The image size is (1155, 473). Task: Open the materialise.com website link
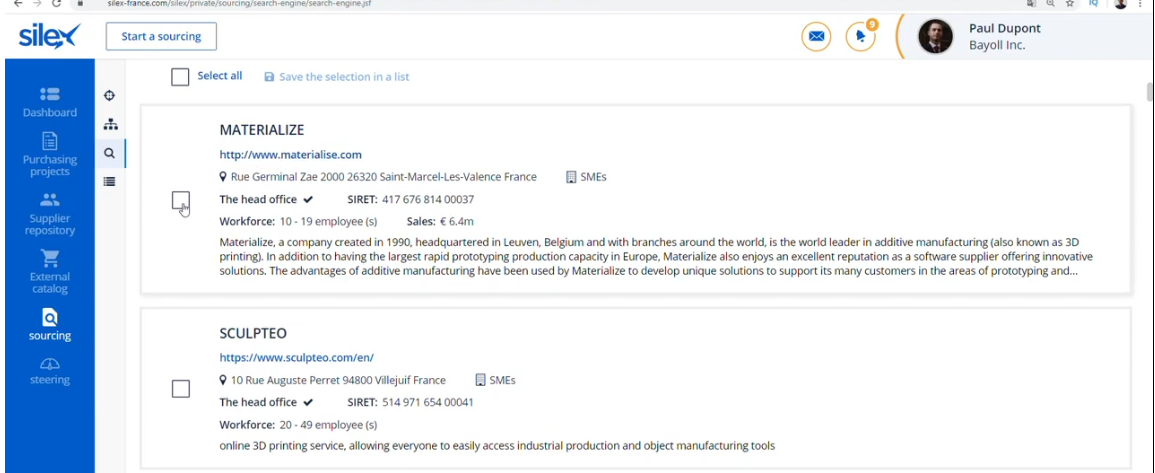[290, 155]
